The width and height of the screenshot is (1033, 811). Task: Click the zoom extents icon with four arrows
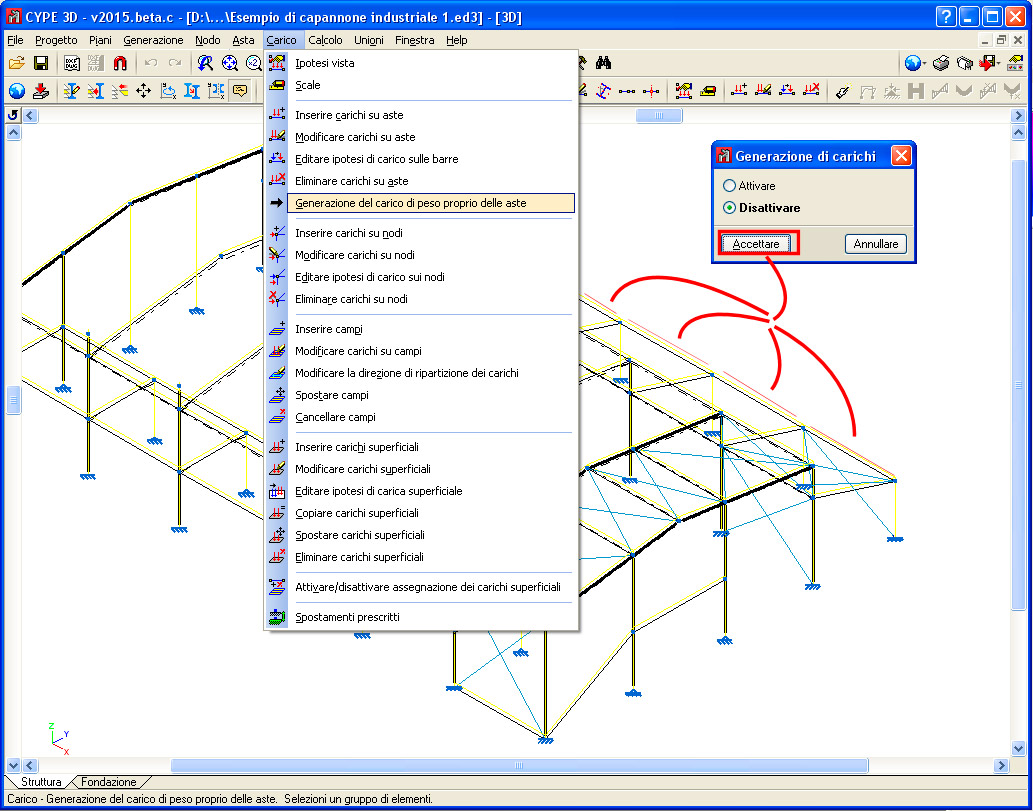coord(229,63)
